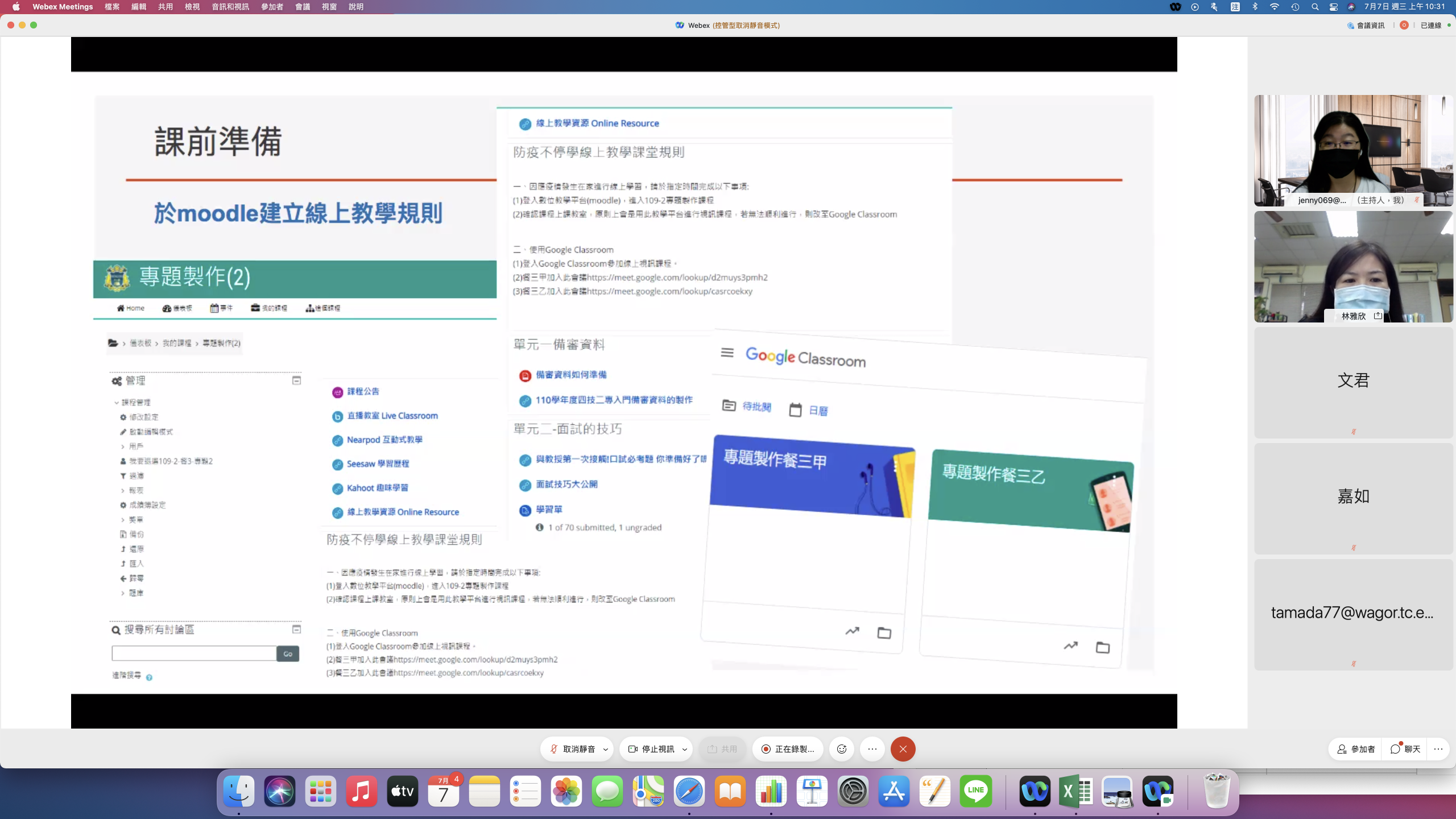This screenshot has height=819, width=1456.
Task: Open the 音訊和視訊 menu
Action: [230, 7]
